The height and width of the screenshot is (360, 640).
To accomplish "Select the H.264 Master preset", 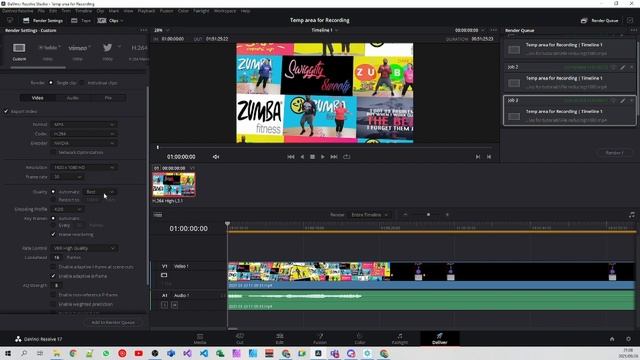I will tap(139, 48).
